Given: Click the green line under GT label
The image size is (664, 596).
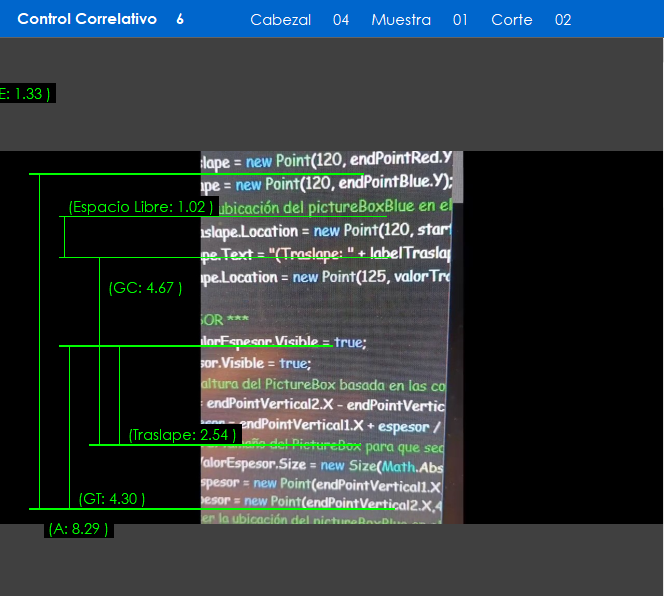Looking at the screenshot, I should (x=200, y=509).
